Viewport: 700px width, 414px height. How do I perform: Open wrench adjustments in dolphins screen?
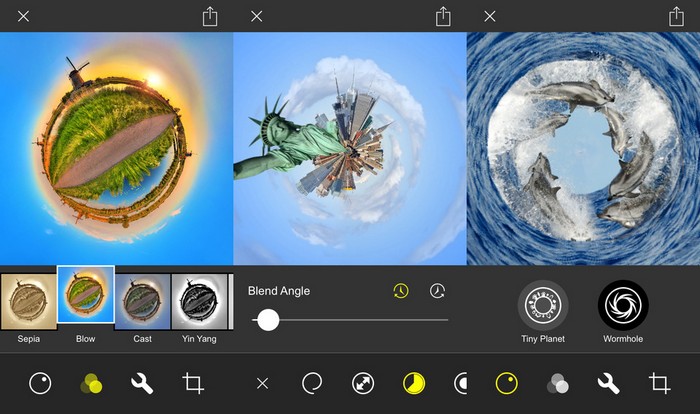(608, 383)
